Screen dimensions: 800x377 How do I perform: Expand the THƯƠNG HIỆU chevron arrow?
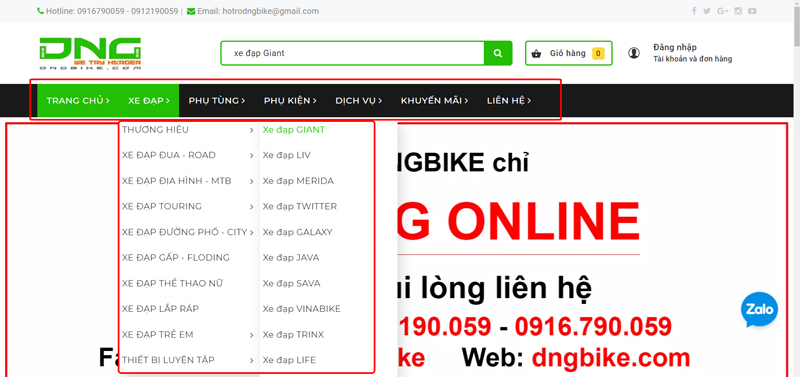tap(252, 131)
